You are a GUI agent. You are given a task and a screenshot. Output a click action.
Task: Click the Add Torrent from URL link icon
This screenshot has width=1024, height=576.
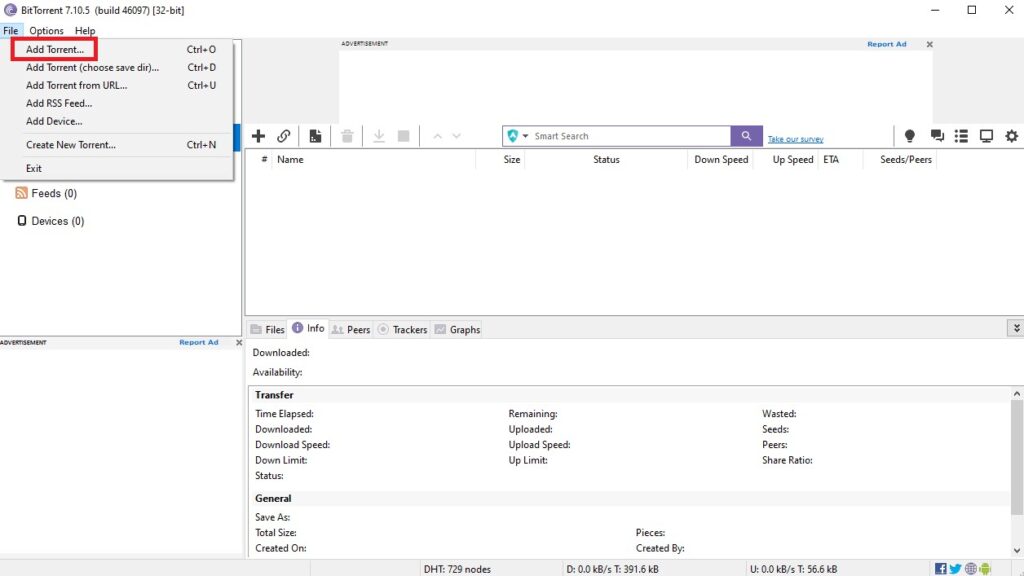coord(283,136)
